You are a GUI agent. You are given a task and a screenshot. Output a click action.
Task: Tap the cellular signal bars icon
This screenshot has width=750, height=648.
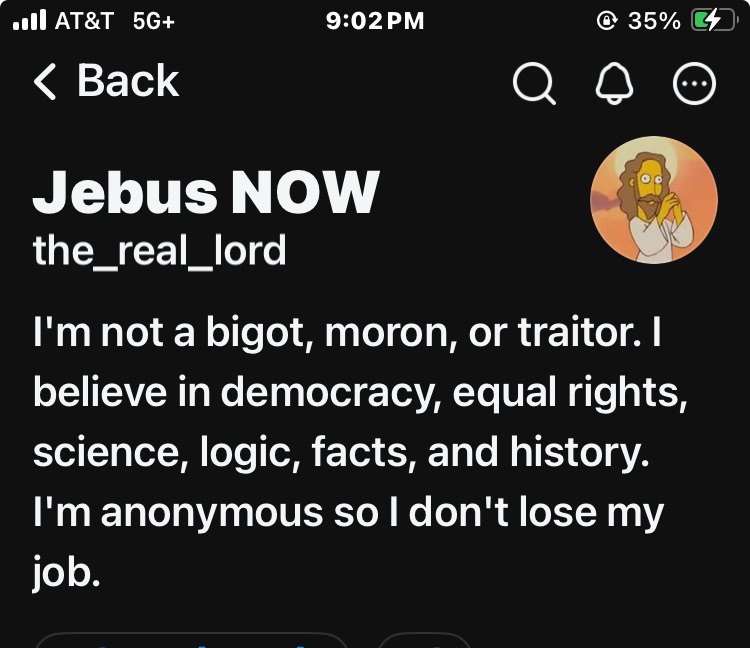coord(29,20)
